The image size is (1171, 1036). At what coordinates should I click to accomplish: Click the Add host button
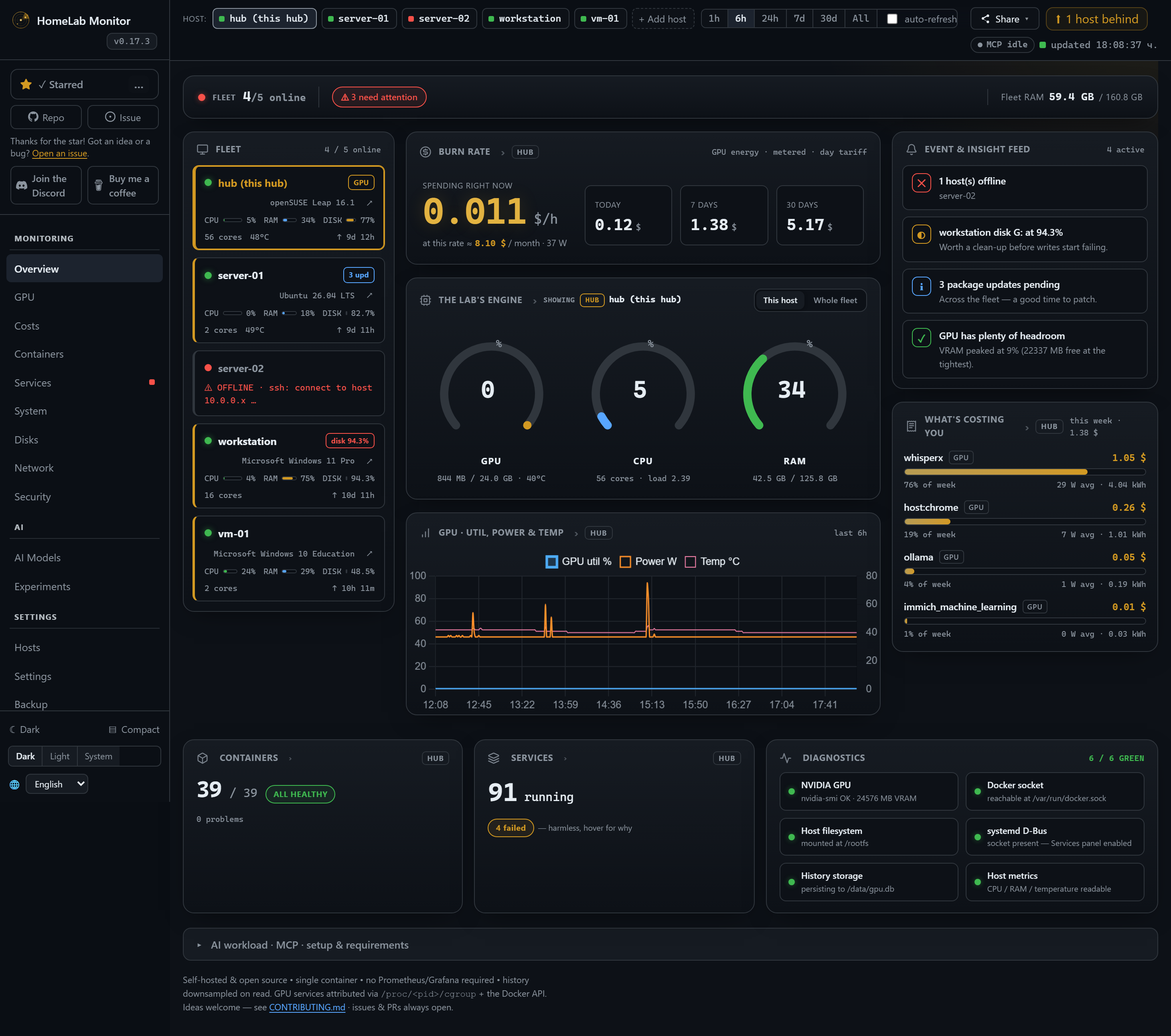click(663, 19)
